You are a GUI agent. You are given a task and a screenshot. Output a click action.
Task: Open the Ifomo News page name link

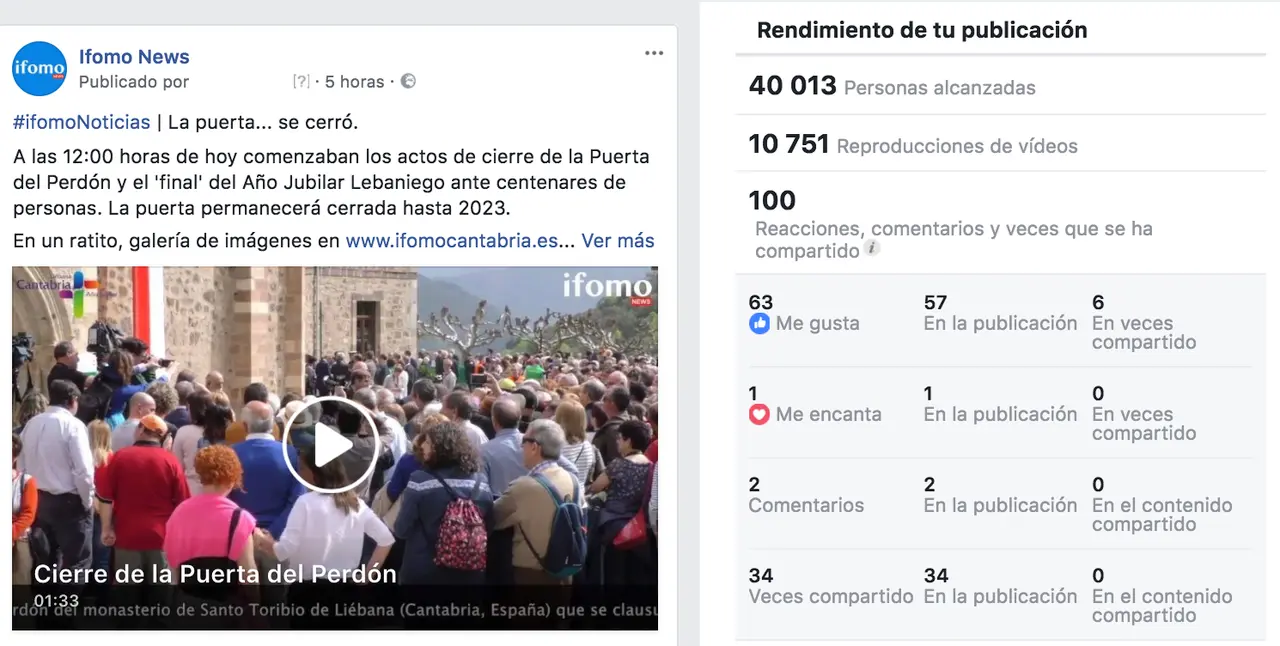coord(134,57)
